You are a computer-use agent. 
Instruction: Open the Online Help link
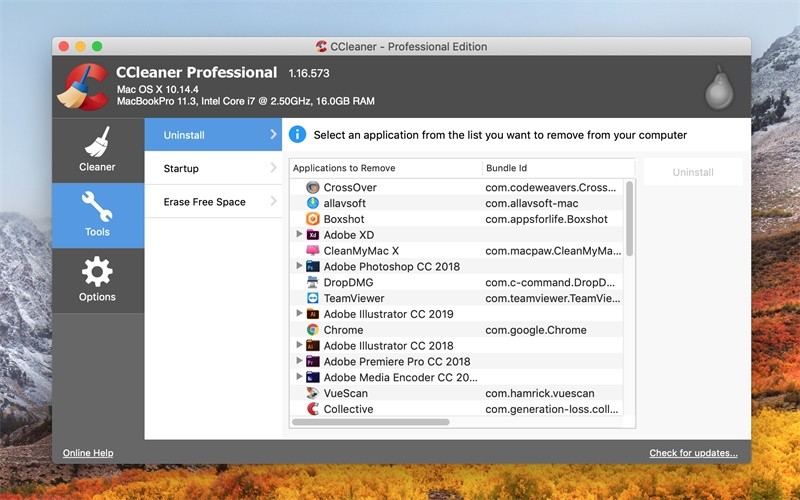pyautogui.click(x=88, y=453)
